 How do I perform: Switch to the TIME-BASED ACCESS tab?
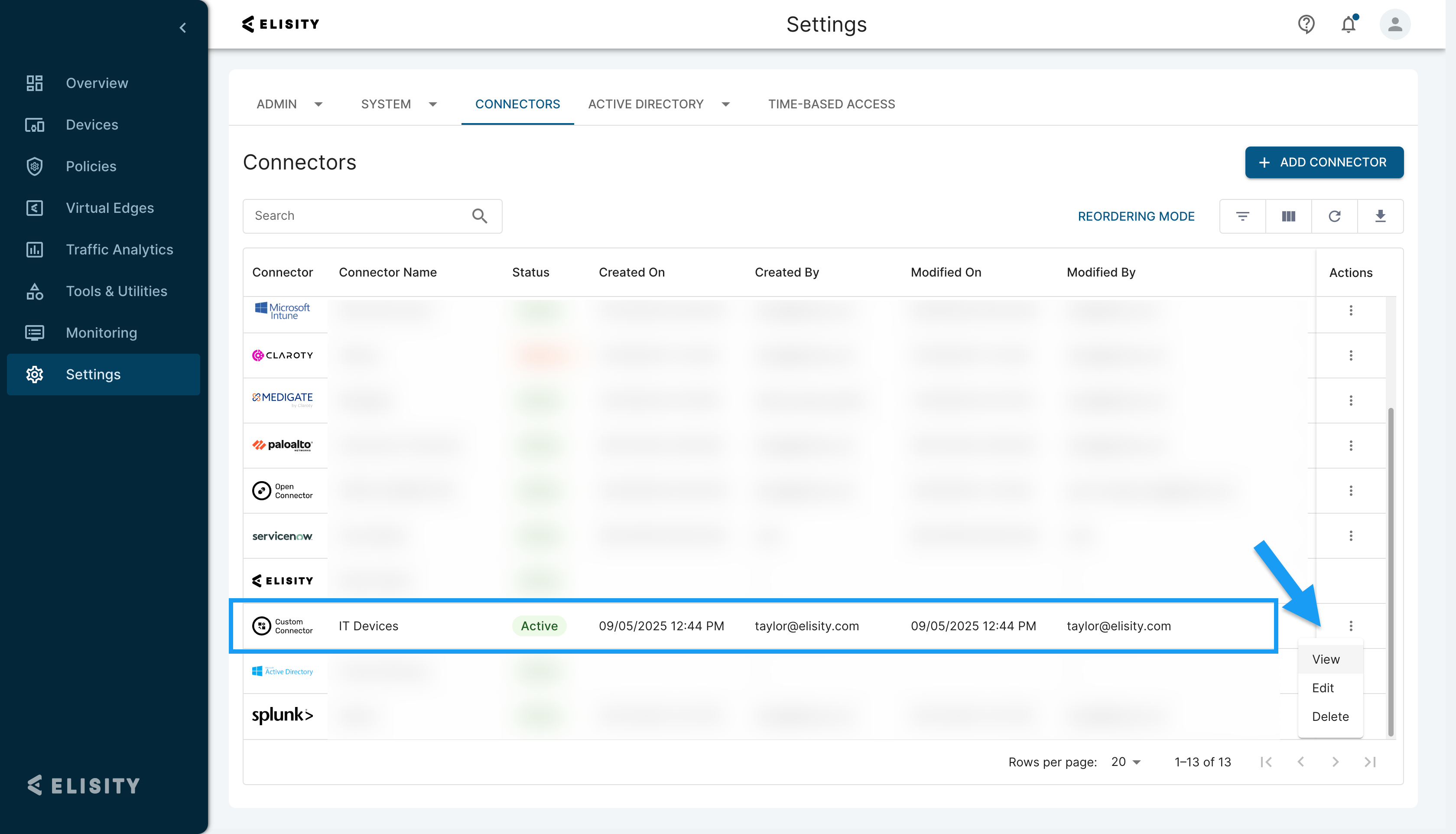(831, 104)
